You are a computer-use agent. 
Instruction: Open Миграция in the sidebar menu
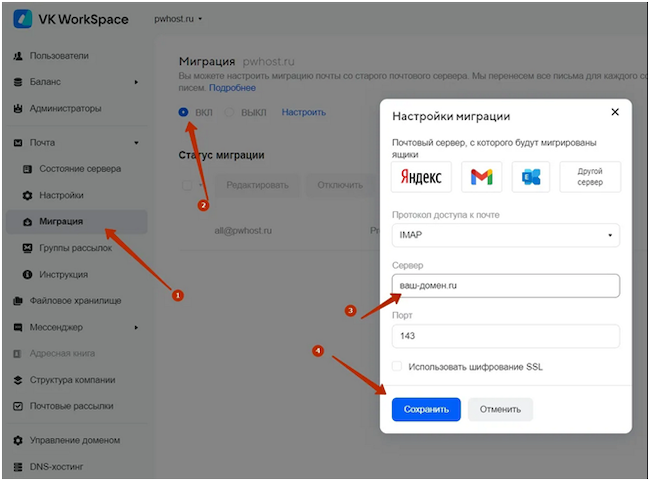[60, 221]
